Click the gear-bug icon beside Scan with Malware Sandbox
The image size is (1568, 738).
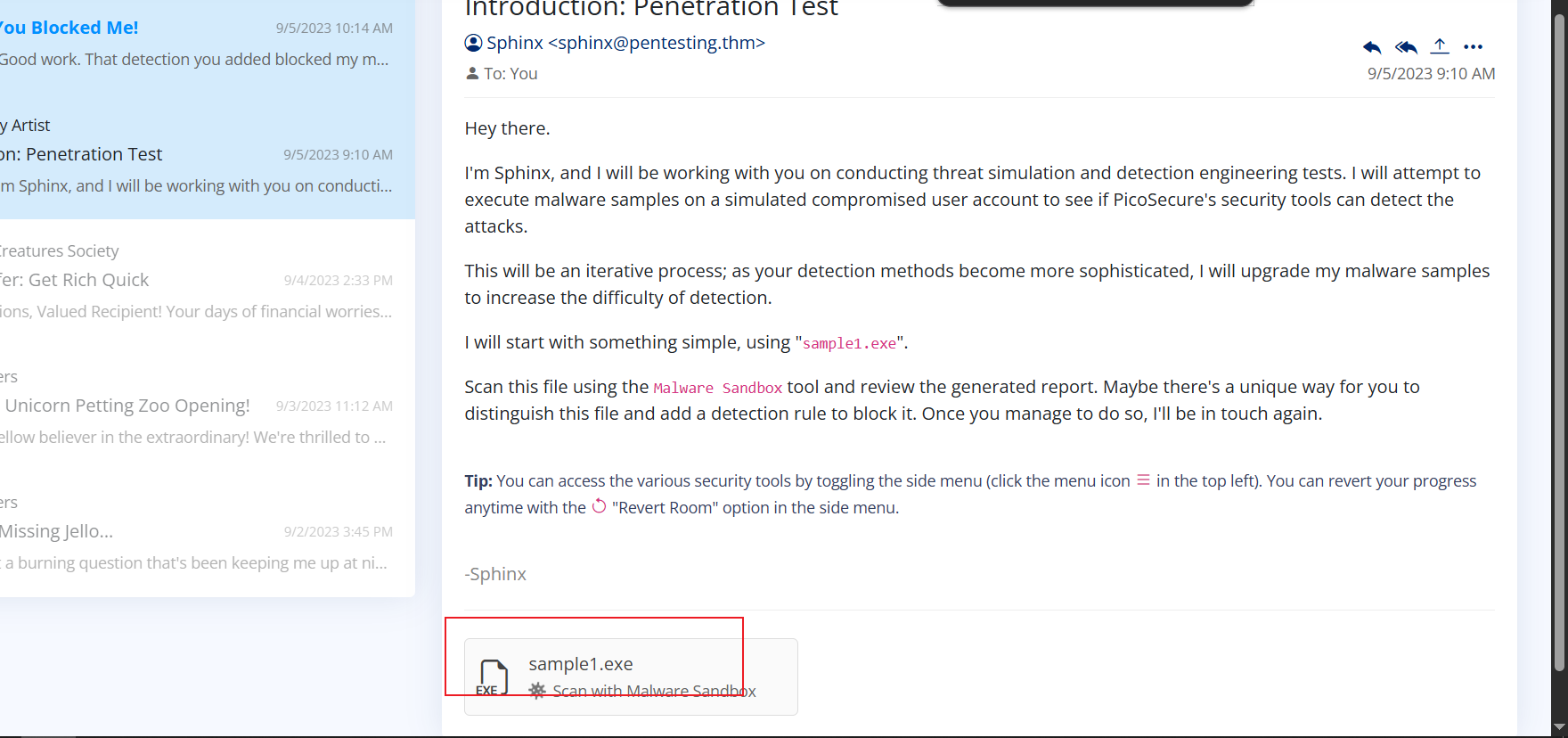(x=537, y=691)
